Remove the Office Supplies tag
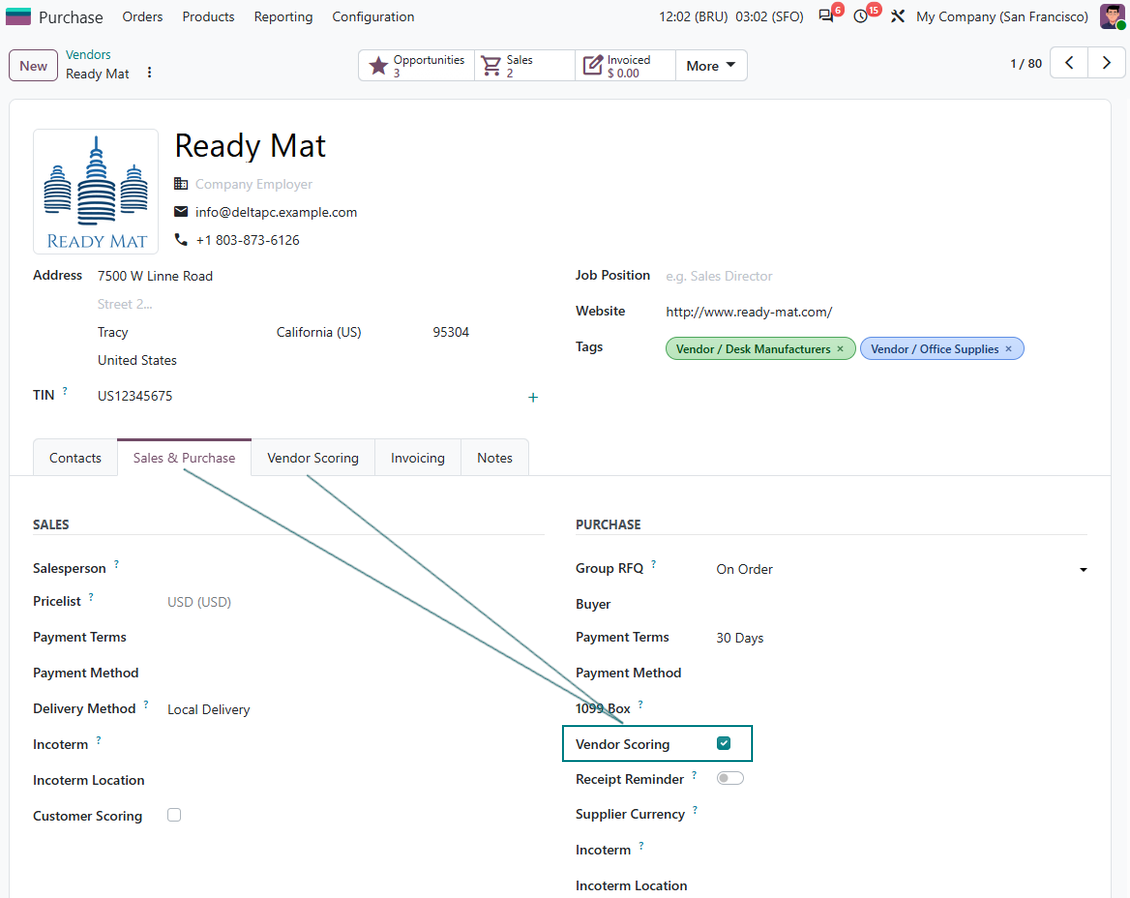 [1009, 349]
